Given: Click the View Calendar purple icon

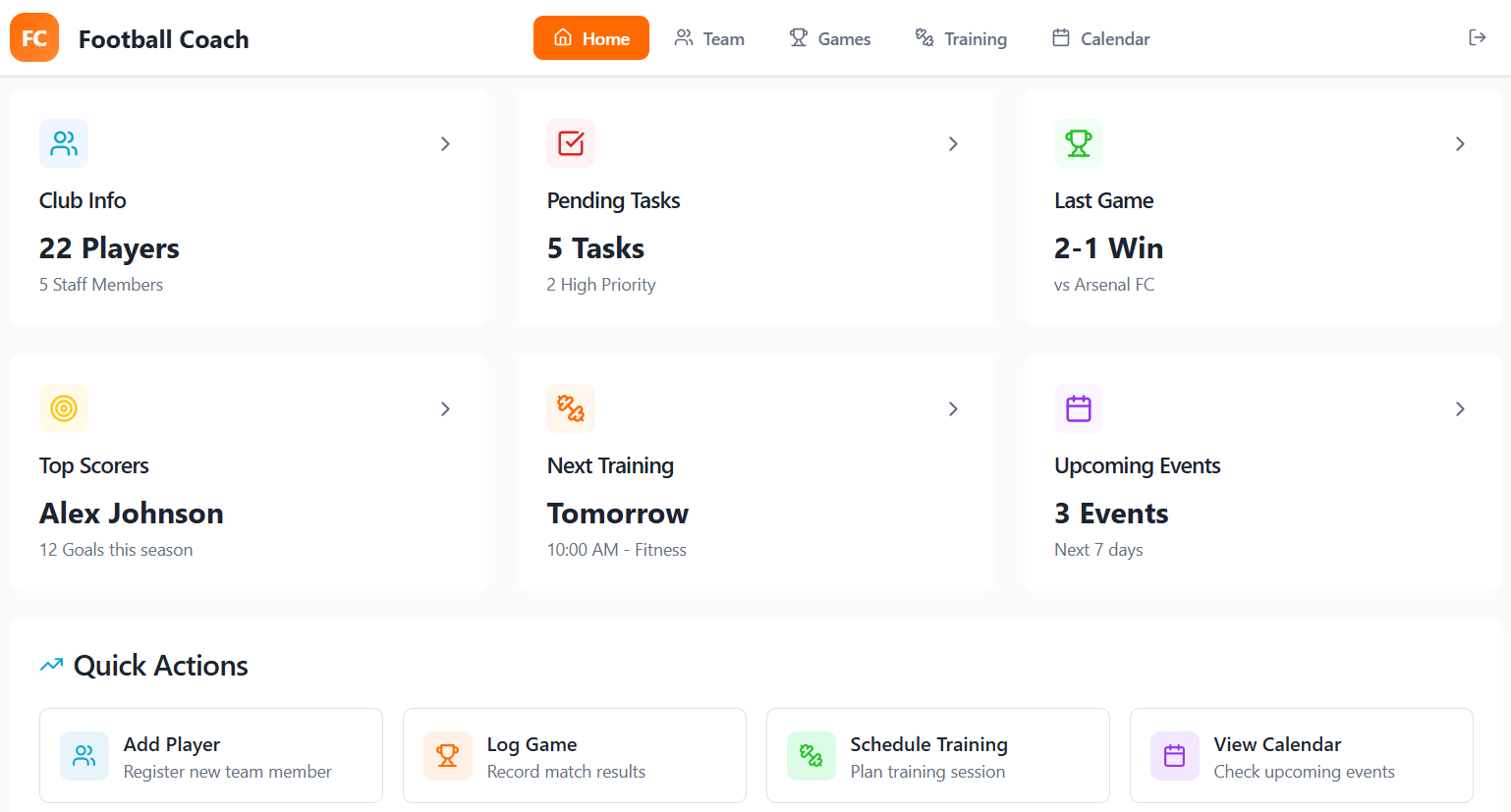Looking at the screenshot, I should pyautogui.click(x=1175, y=756).
